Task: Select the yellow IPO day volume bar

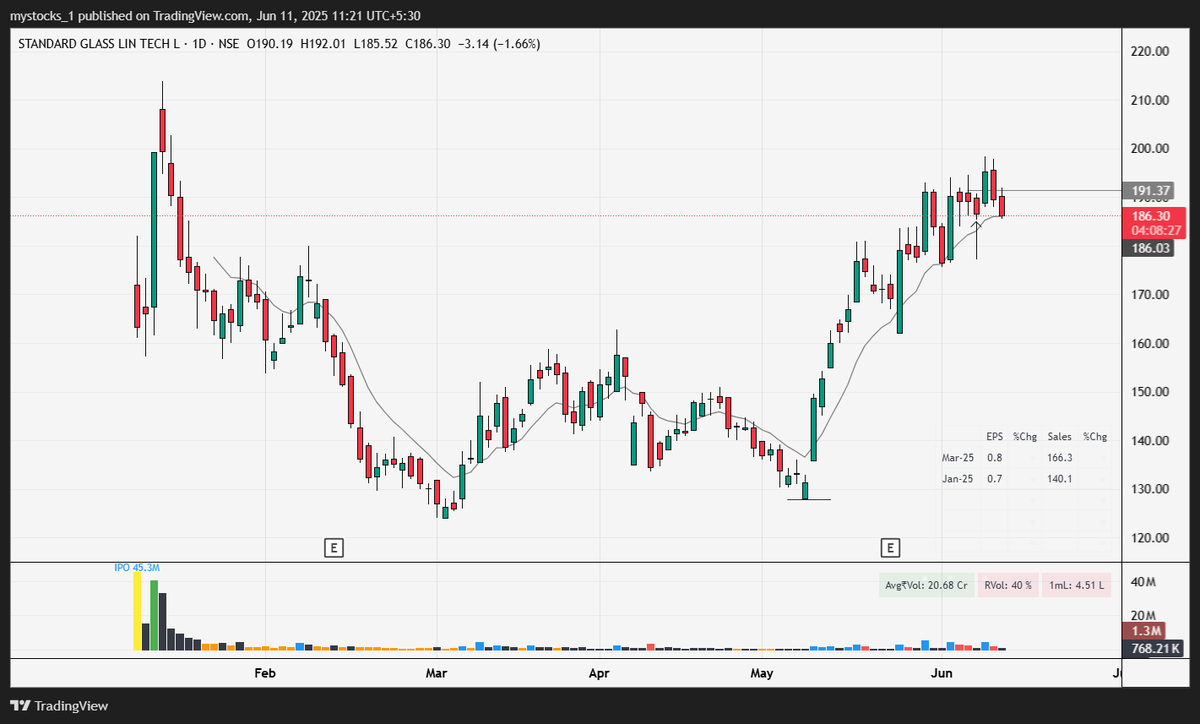Action: pos(137,612)
